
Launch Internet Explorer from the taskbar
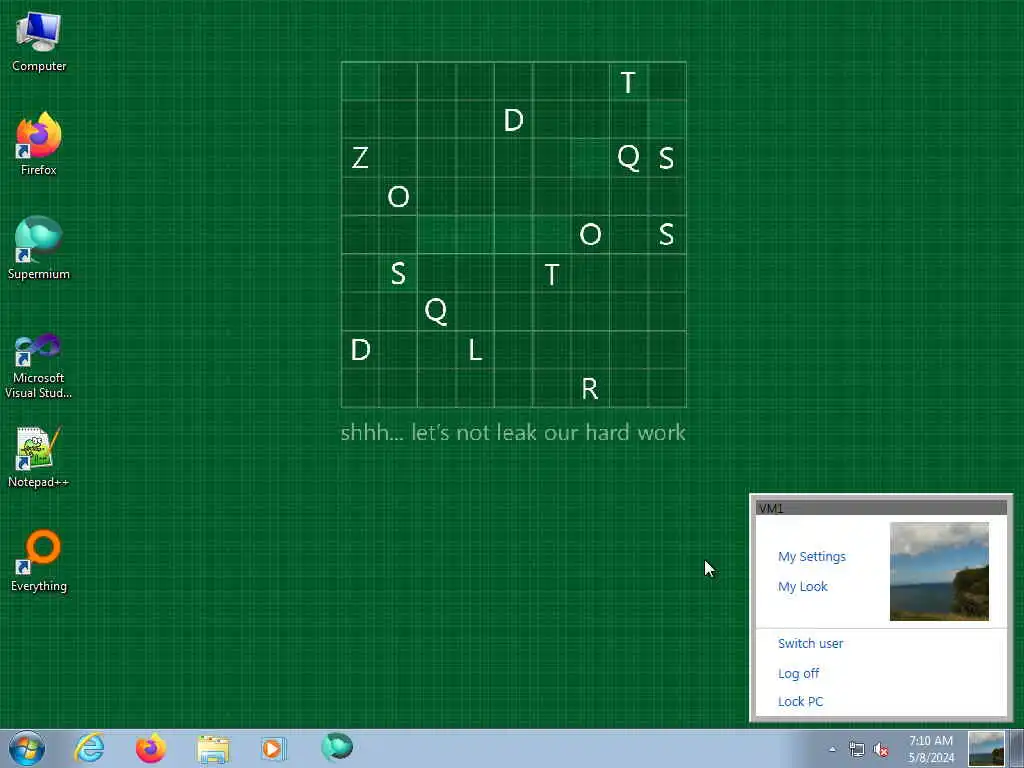(89, 748)
